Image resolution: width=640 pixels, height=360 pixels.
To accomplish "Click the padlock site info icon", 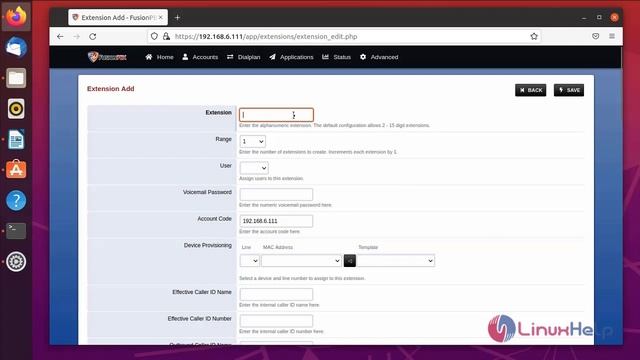I will (166, 36).
